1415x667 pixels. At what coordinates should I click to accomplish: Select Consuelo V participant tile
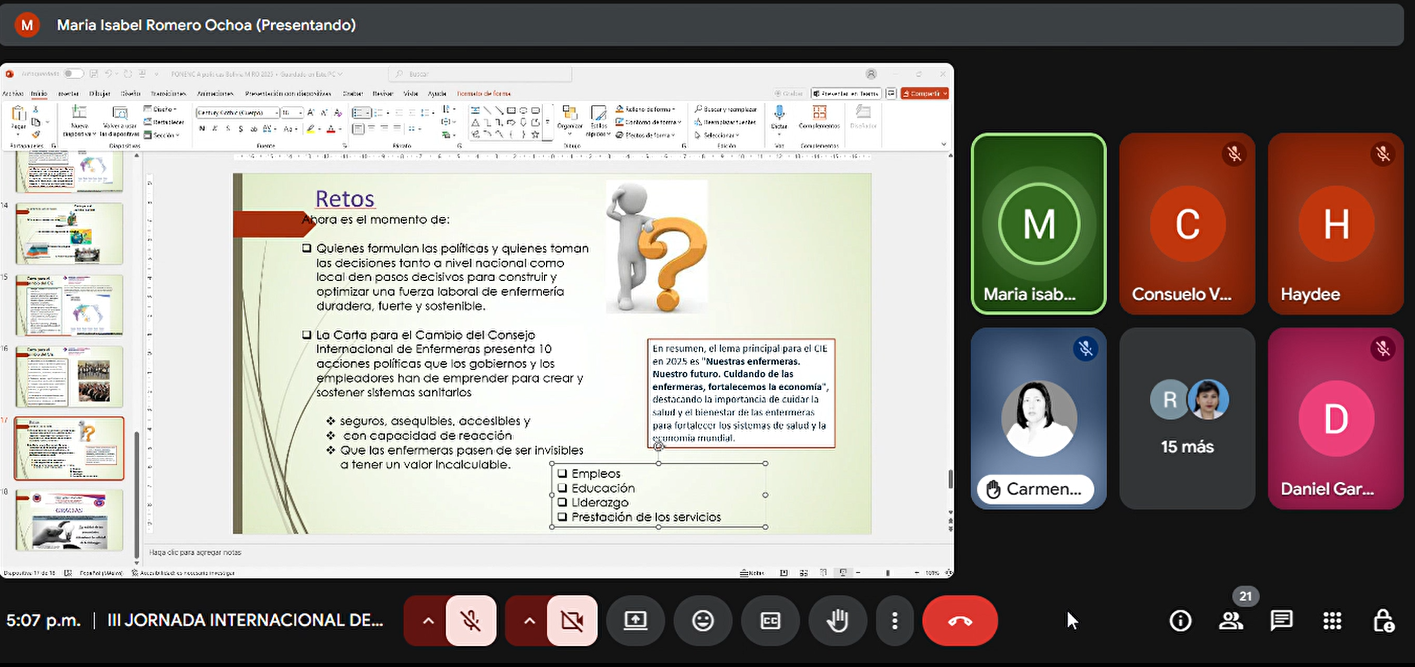1187,224
